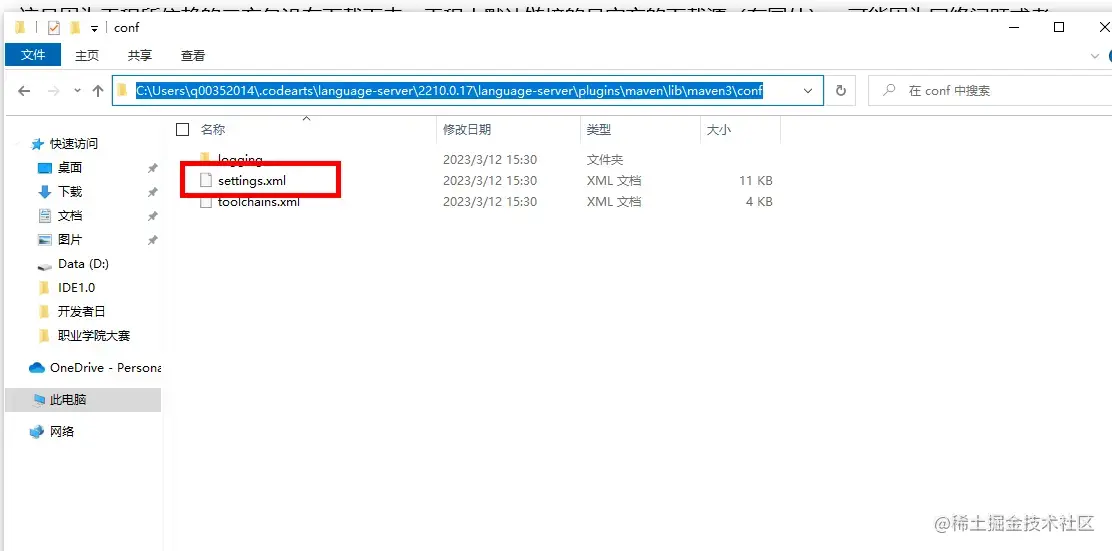Sort by 名称 column header
Viewport: 1112px width, 551px height.
click(x=213, y=130)
